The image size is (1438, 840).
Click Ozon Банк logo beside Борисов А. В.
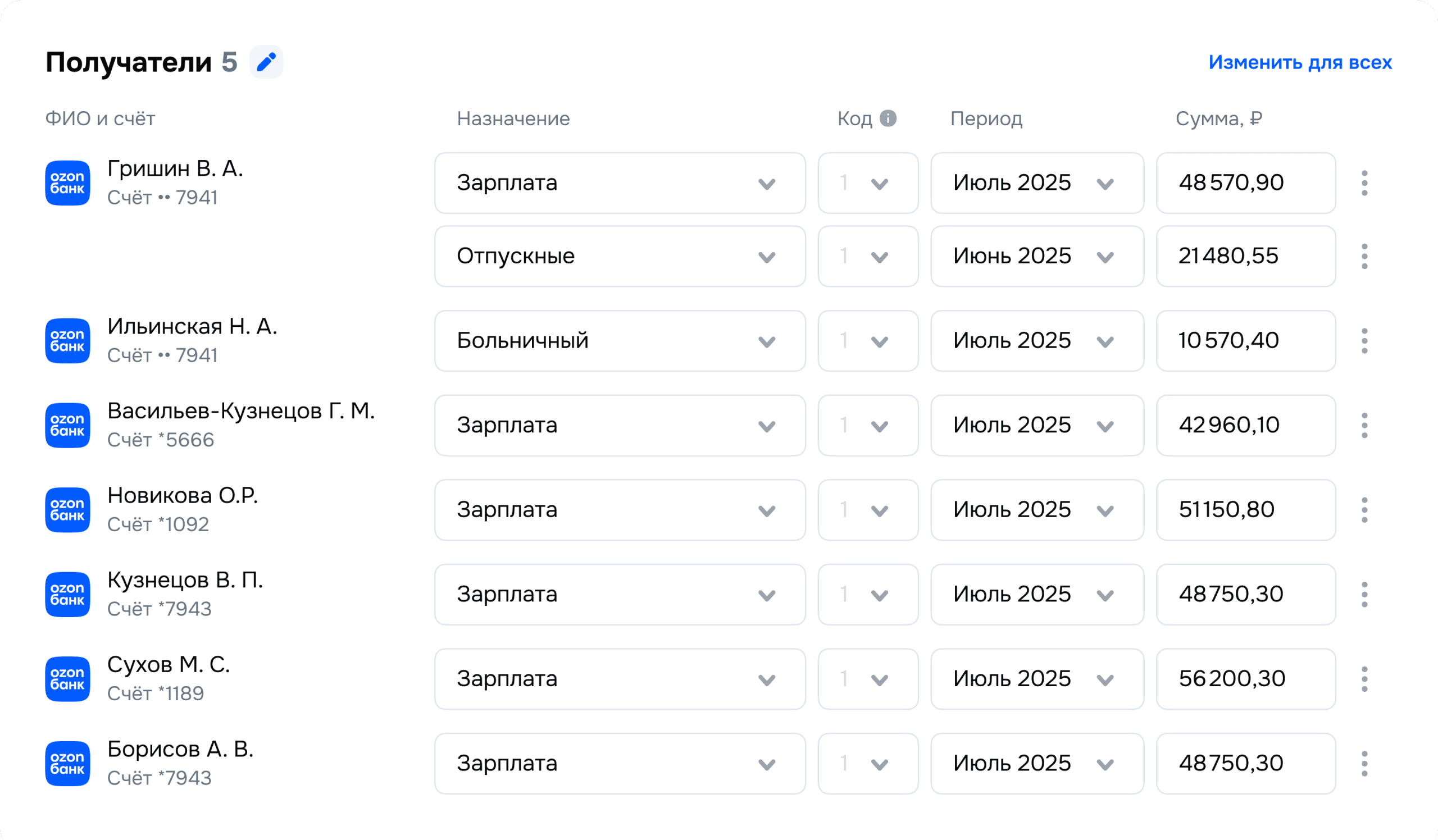pos(67,764)
